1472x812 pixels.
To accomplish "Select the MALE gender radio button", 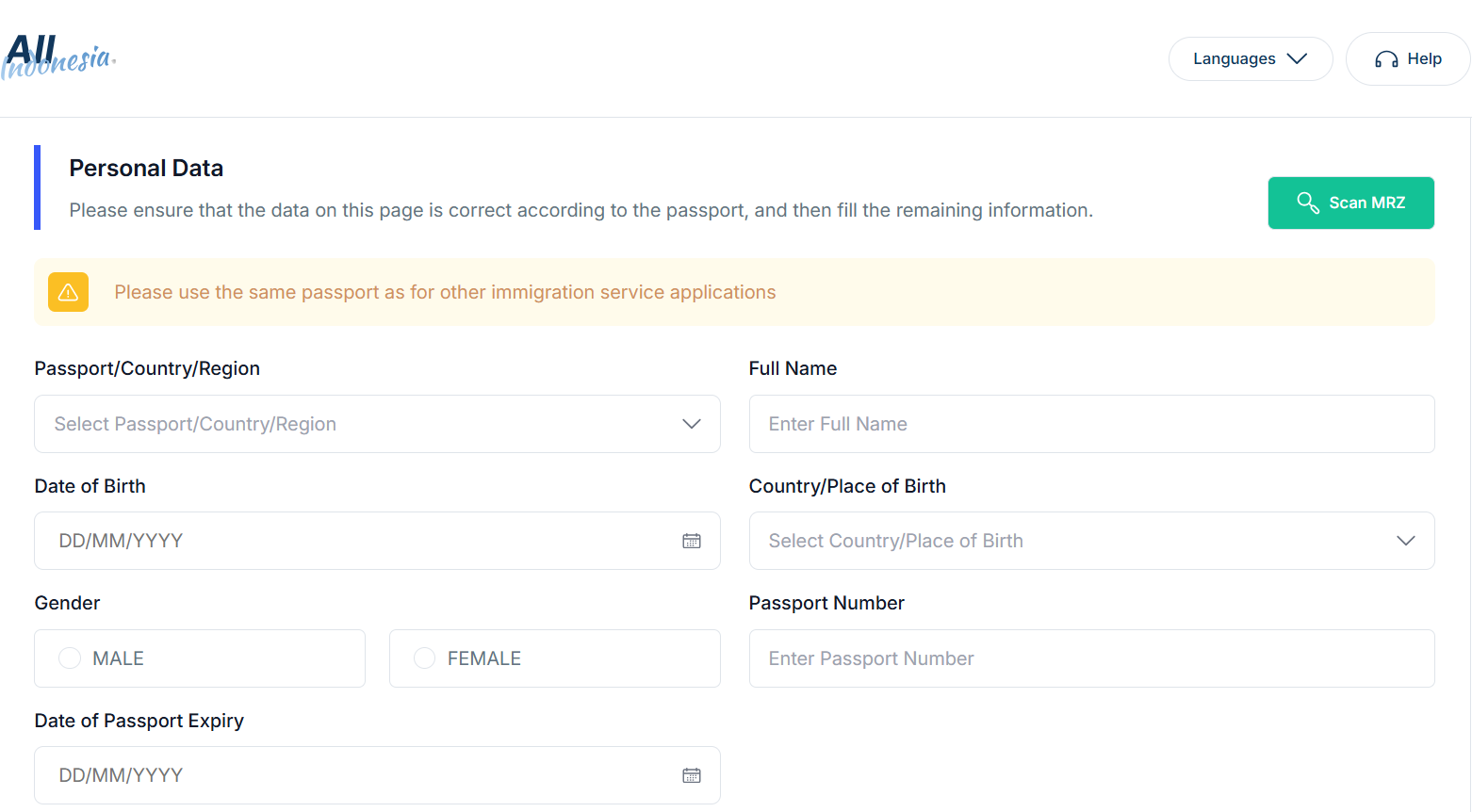I will tap(70, 658).
